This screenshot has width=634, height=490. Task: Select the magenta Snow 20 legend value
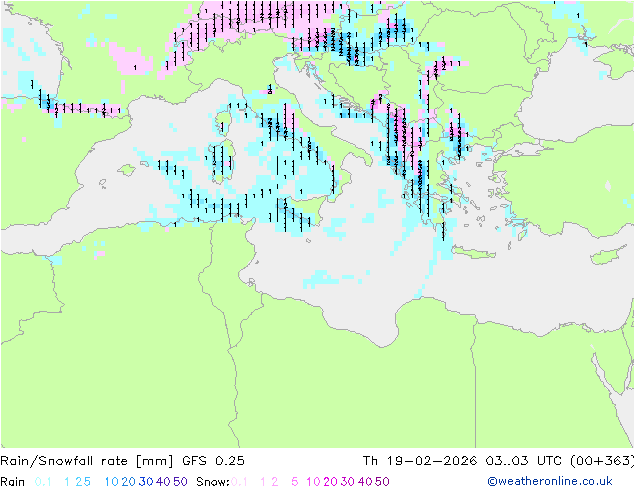(330, 482)
